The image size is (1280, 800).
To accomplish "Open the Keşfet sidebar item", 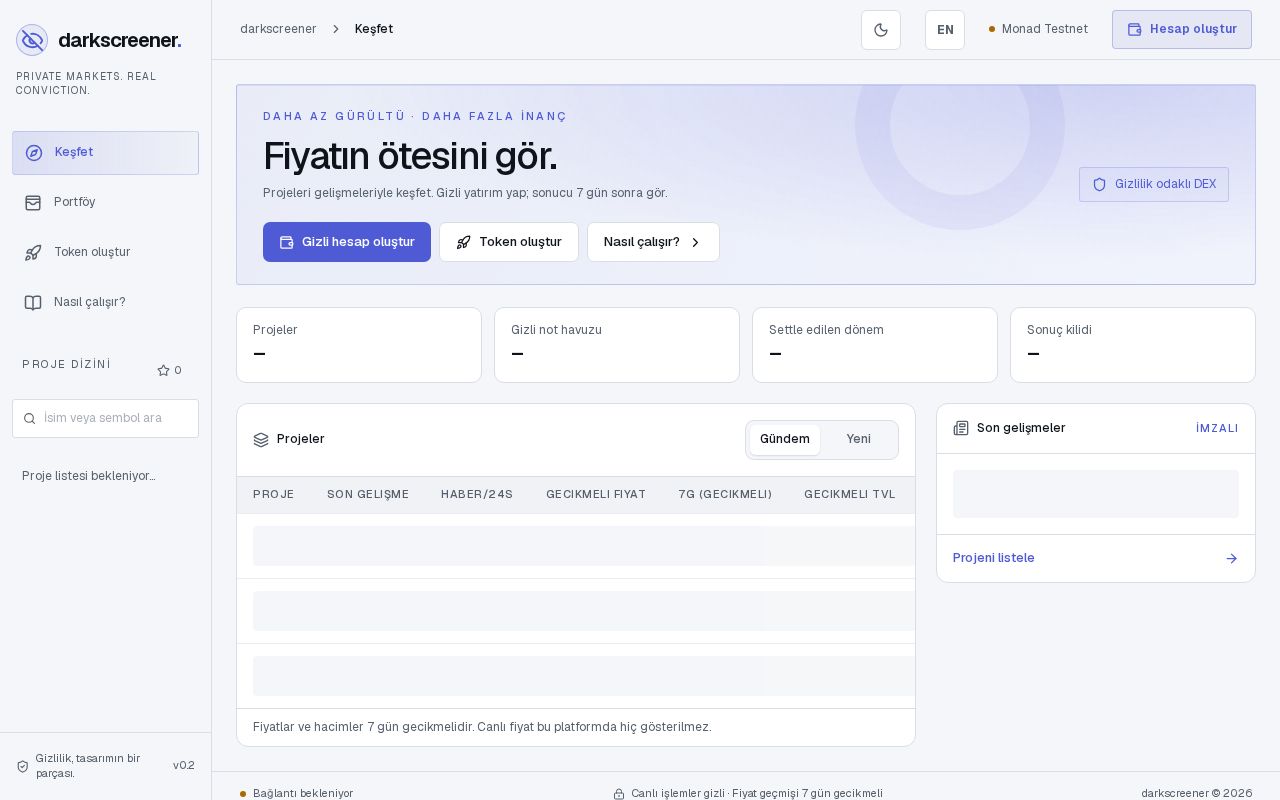I will tap(105, 153).
